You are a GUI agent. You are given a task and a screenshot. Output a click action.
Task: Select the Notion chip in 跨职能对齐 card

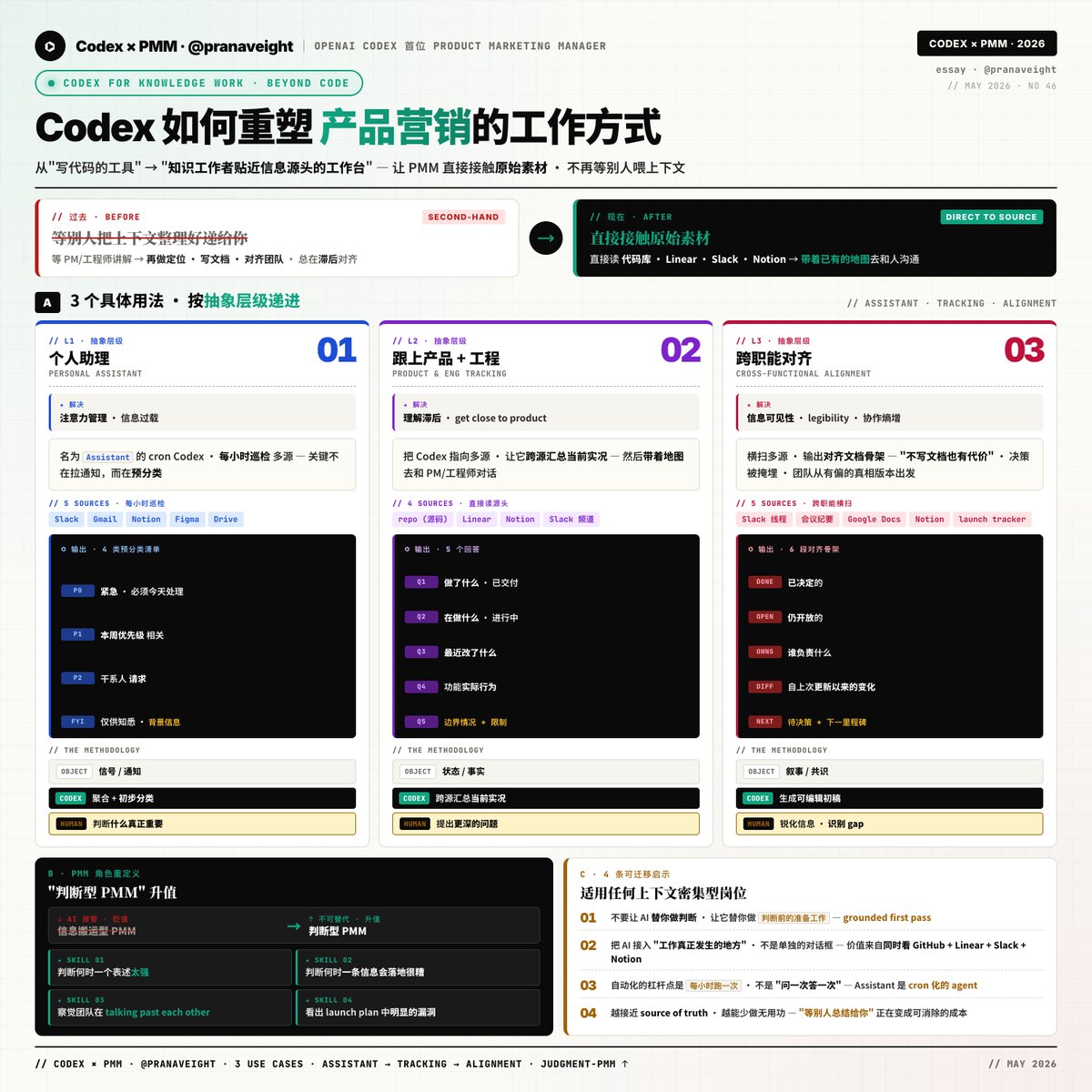tap(929, 520)
